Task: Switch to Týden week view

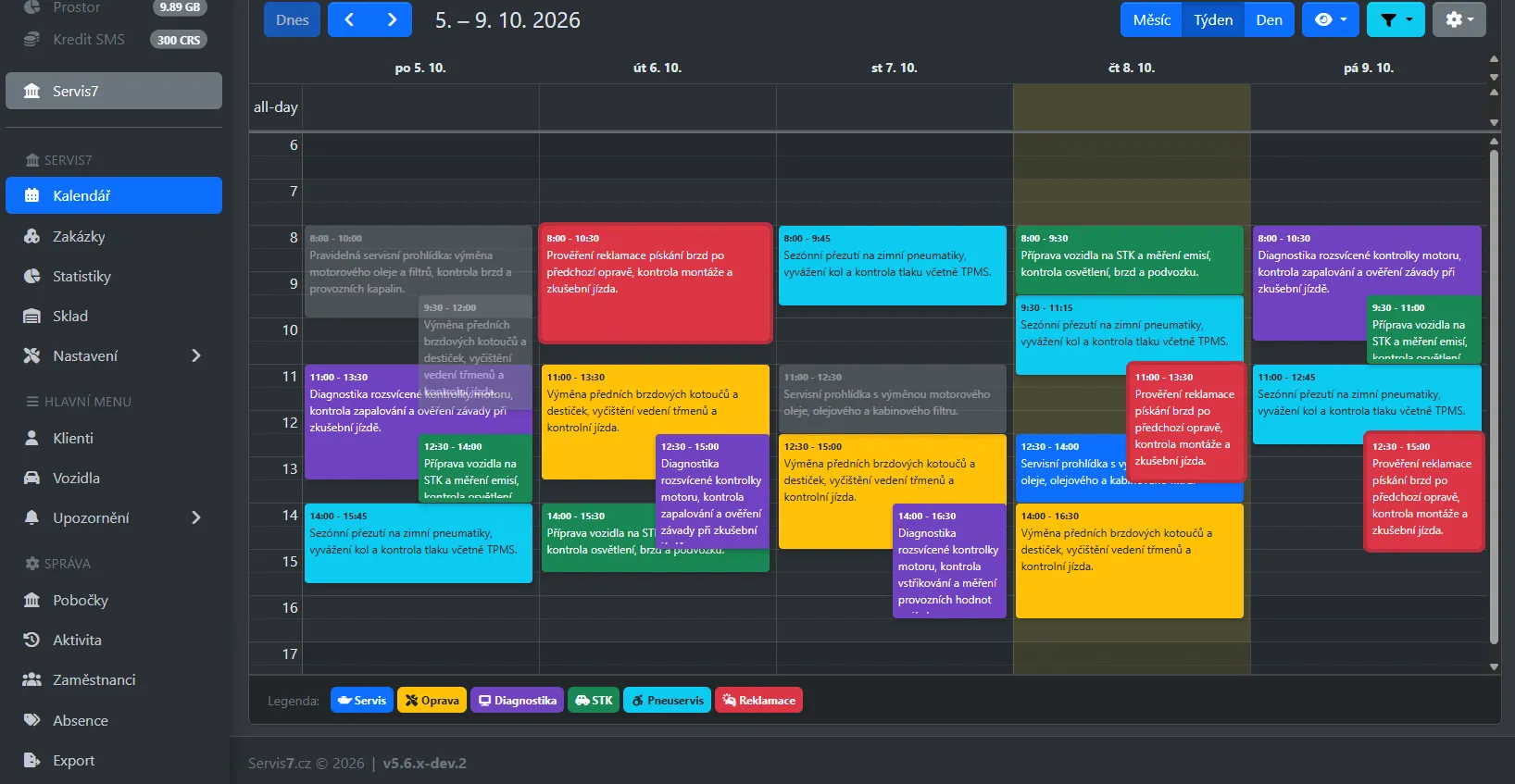Action: (x=1213, y=19)
